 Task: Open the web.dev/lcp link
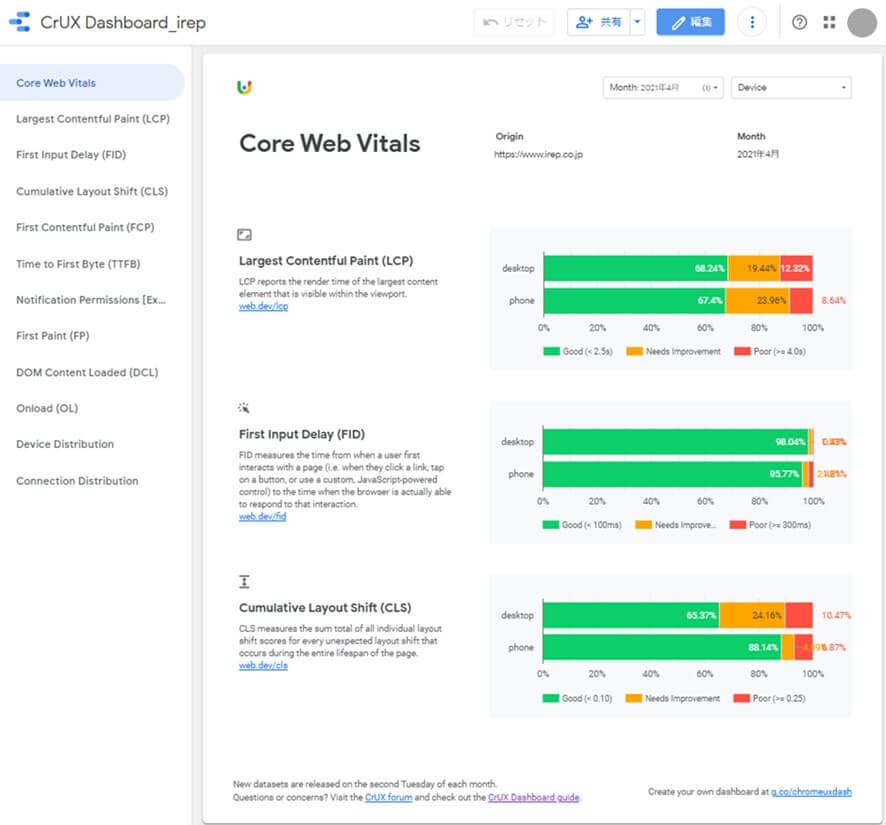click(262, 307)
